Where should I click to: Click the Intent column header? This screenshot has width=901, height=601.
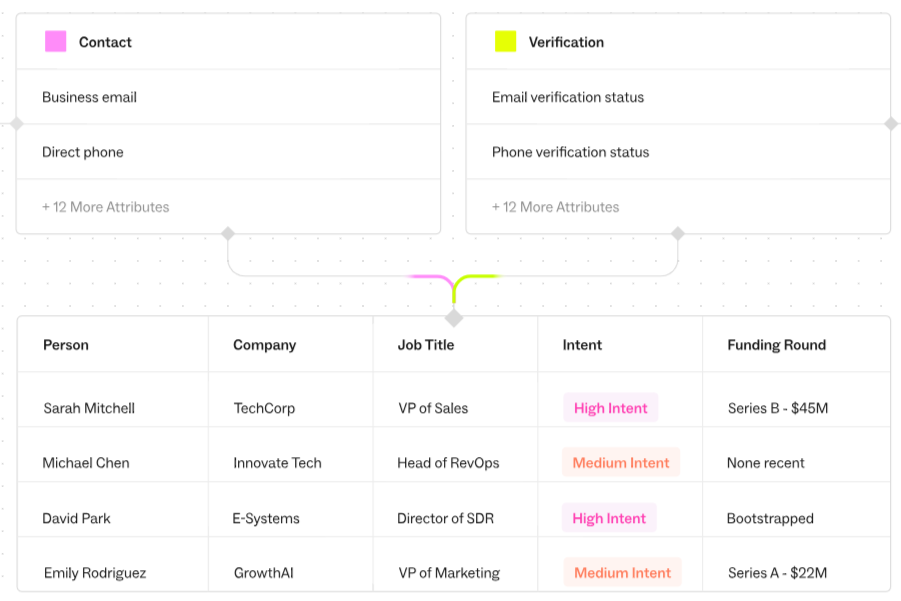[x=582, y=345]
